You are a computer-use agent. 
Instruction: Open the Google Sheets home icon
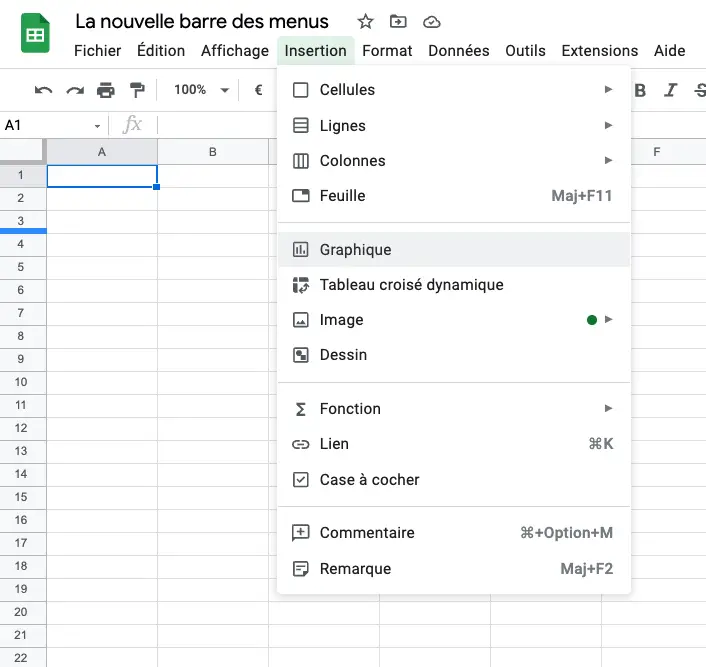tap(35, 33)
